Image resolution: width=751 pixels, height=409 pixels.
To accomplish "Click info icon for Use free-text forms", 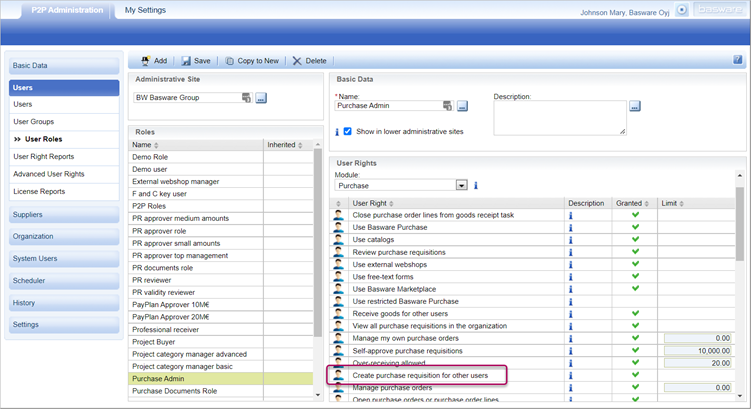I will [x=570, y=277].
